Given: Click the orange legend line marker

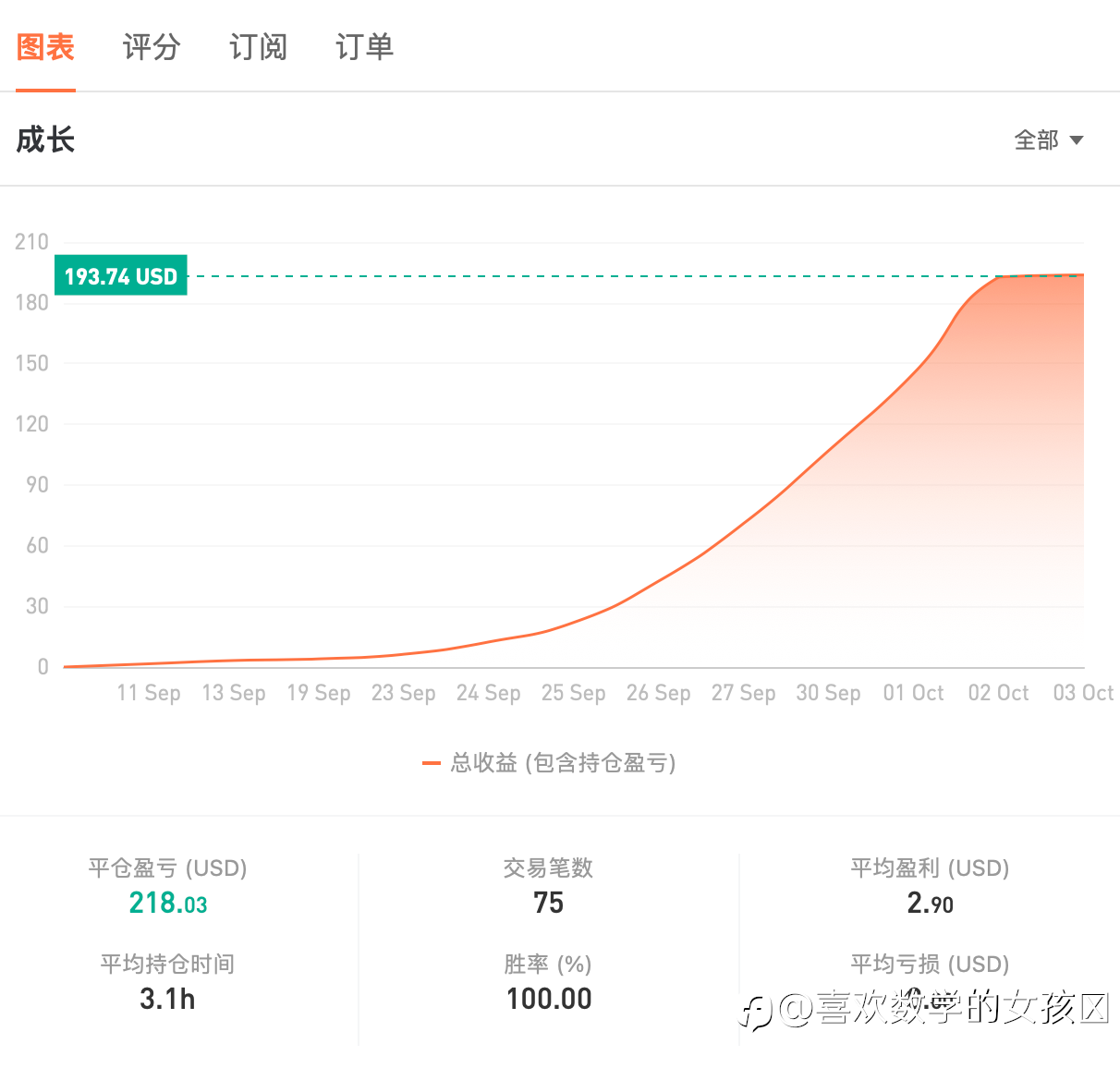Looking at the screenshot, I should [x=431, y=763].
